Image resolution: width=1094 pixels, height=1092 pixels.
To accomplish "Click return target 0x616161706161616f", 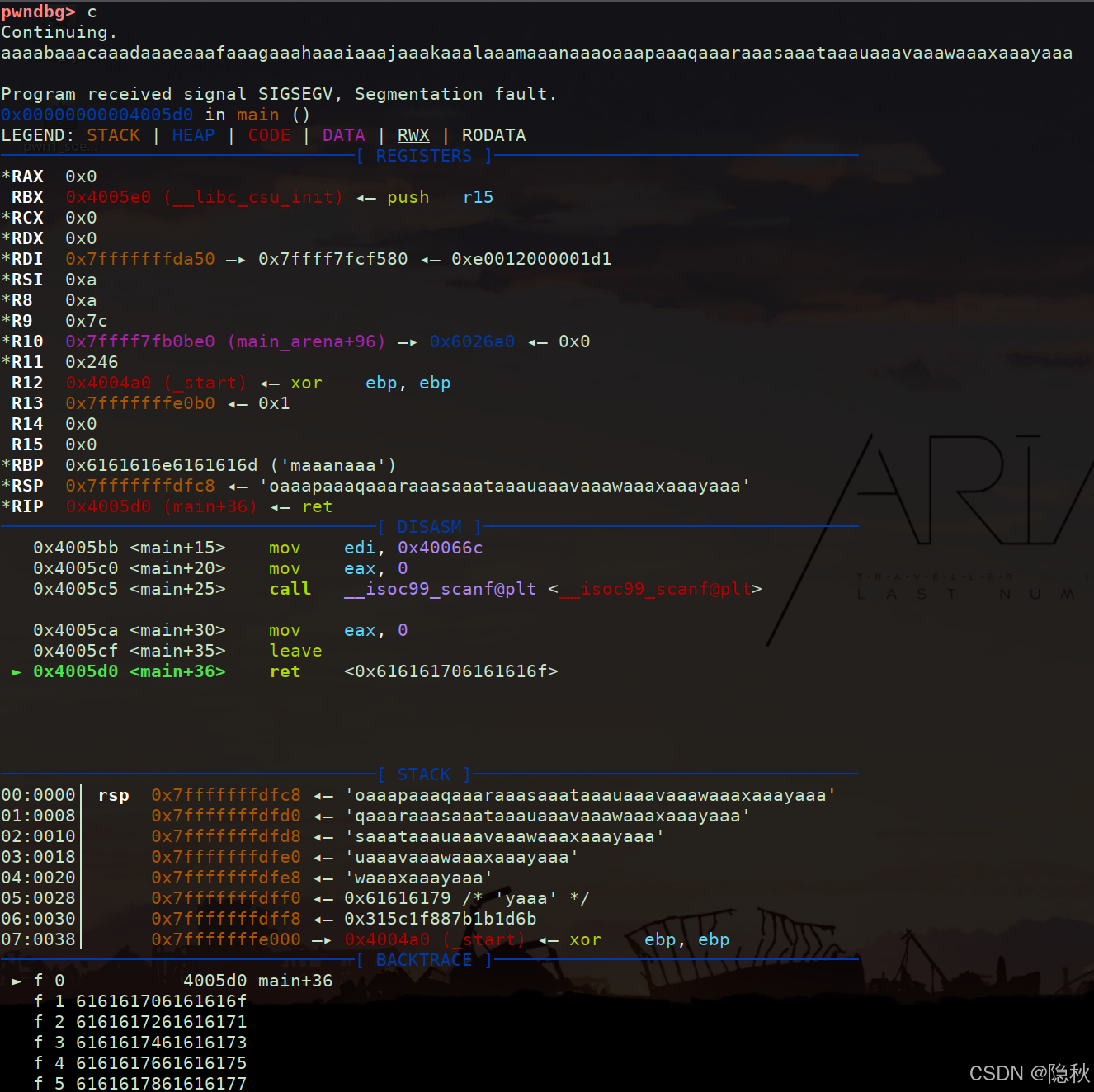I will [451, 671].
